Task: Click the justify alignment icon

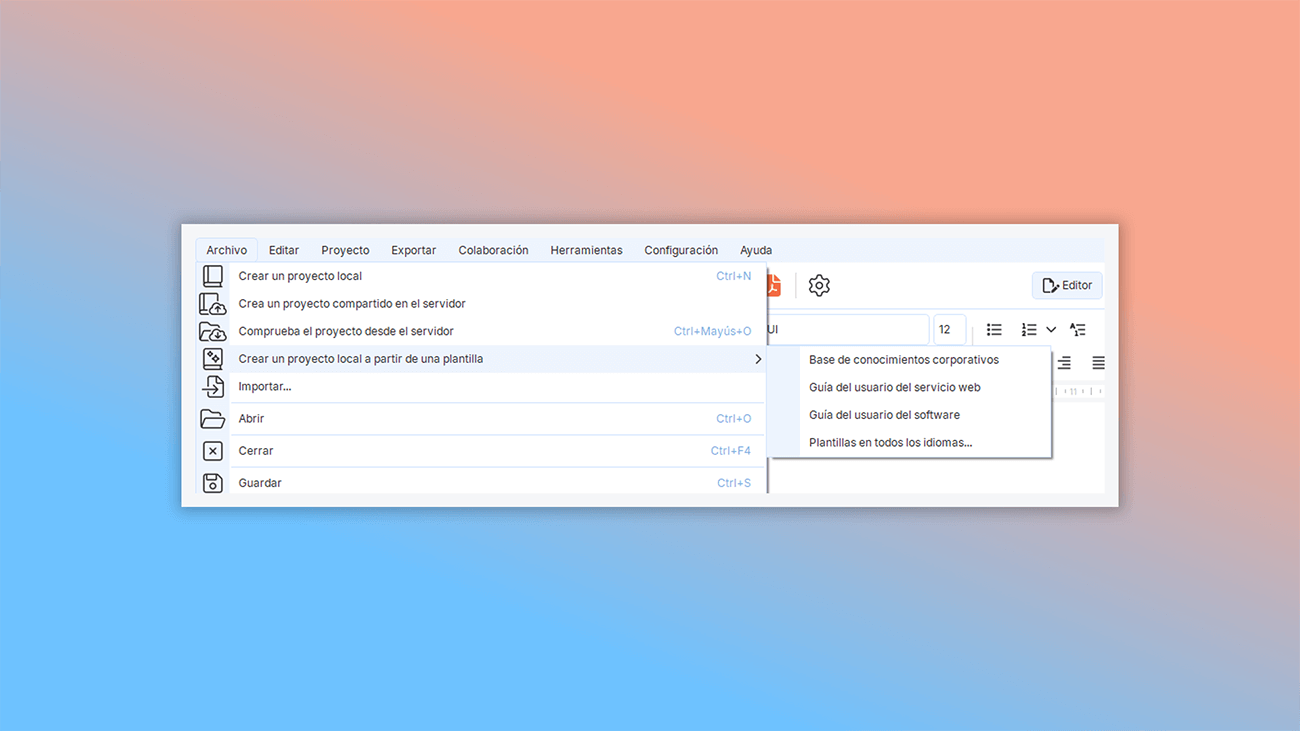Action: tap(1099, 362)
